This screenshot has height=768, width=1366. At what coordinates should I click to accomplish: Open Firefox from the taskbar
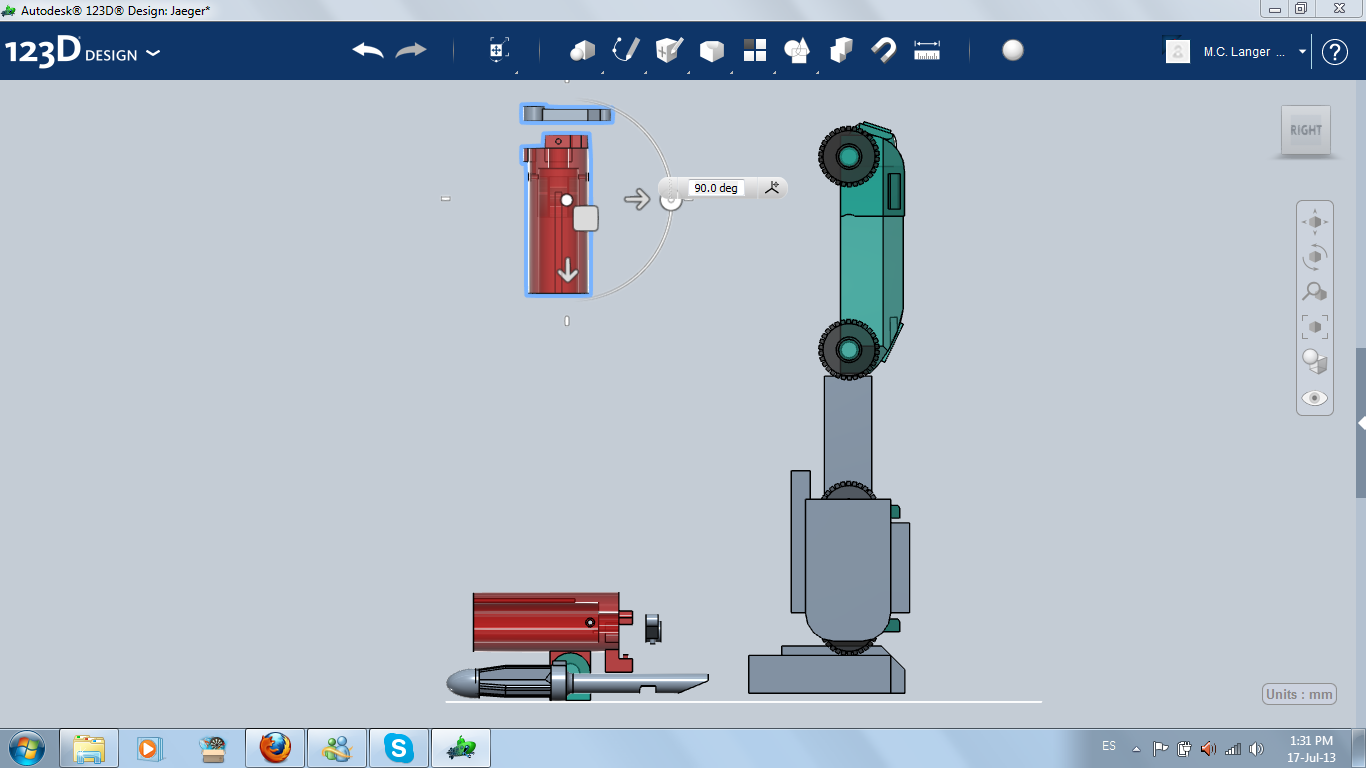tap(275, 748)
